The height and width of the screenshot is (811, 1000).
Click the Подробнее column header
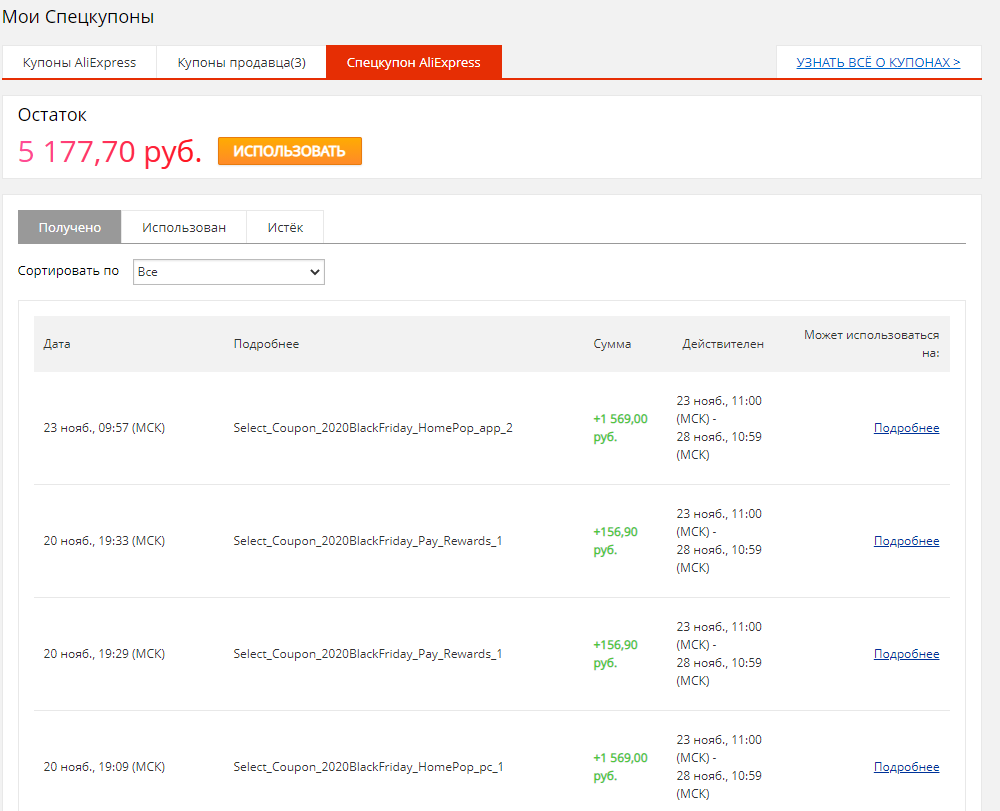point(266,344)
